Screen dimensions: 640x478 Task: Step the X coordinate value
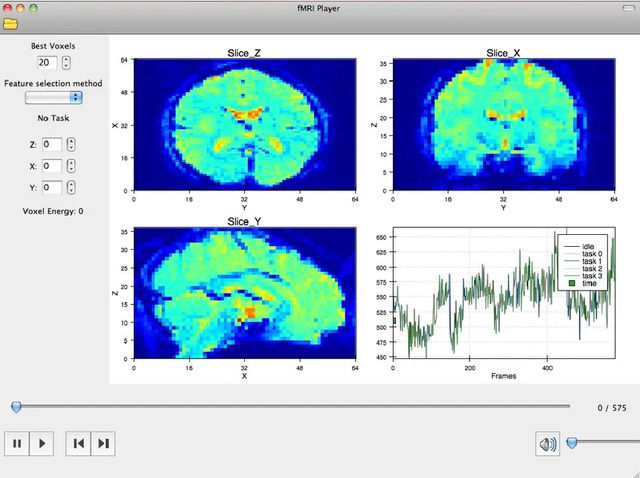coord(71,166)
